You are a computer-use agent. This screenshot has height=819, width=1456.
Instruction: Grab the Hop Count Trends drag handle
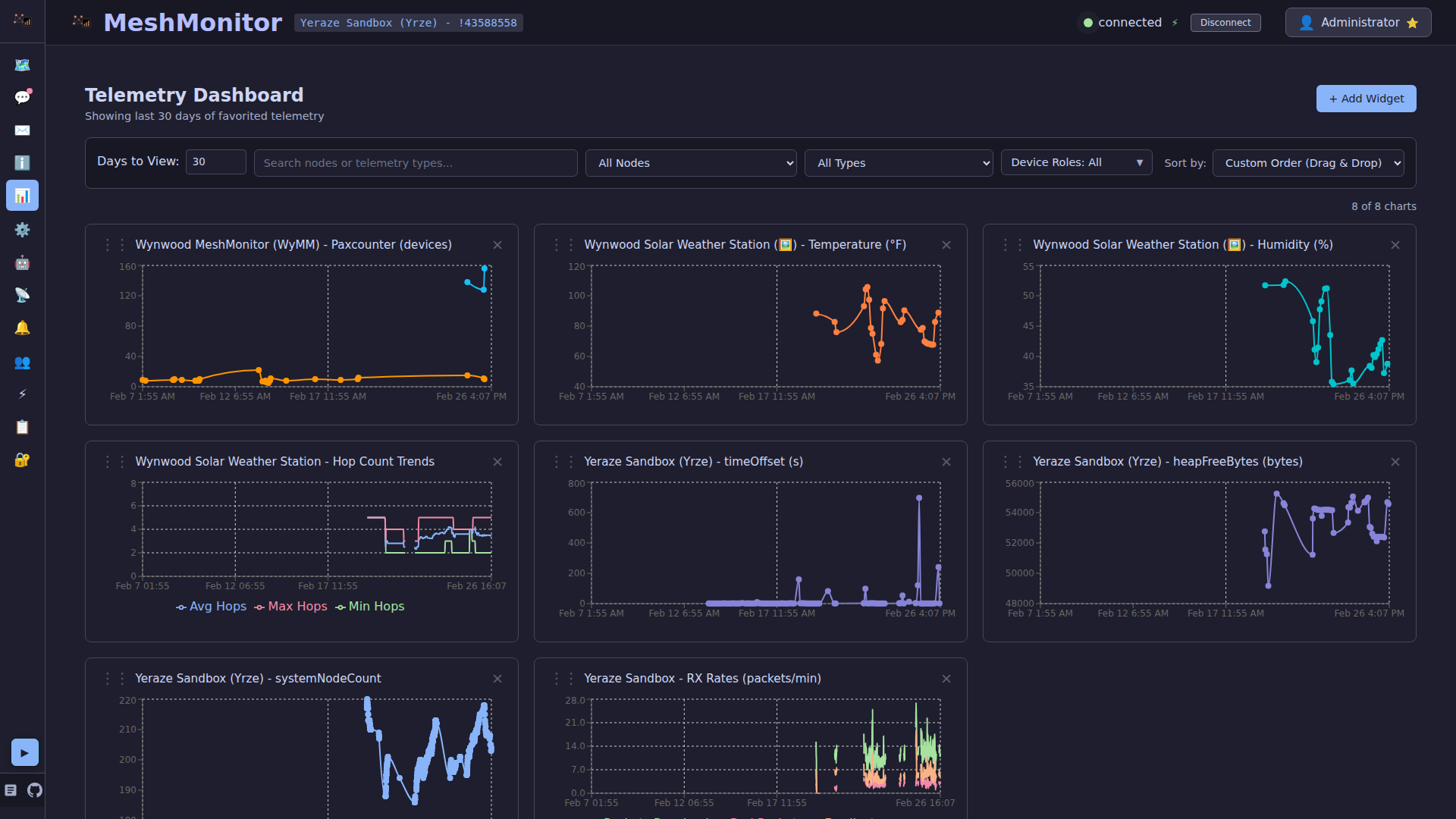[115, 462]
